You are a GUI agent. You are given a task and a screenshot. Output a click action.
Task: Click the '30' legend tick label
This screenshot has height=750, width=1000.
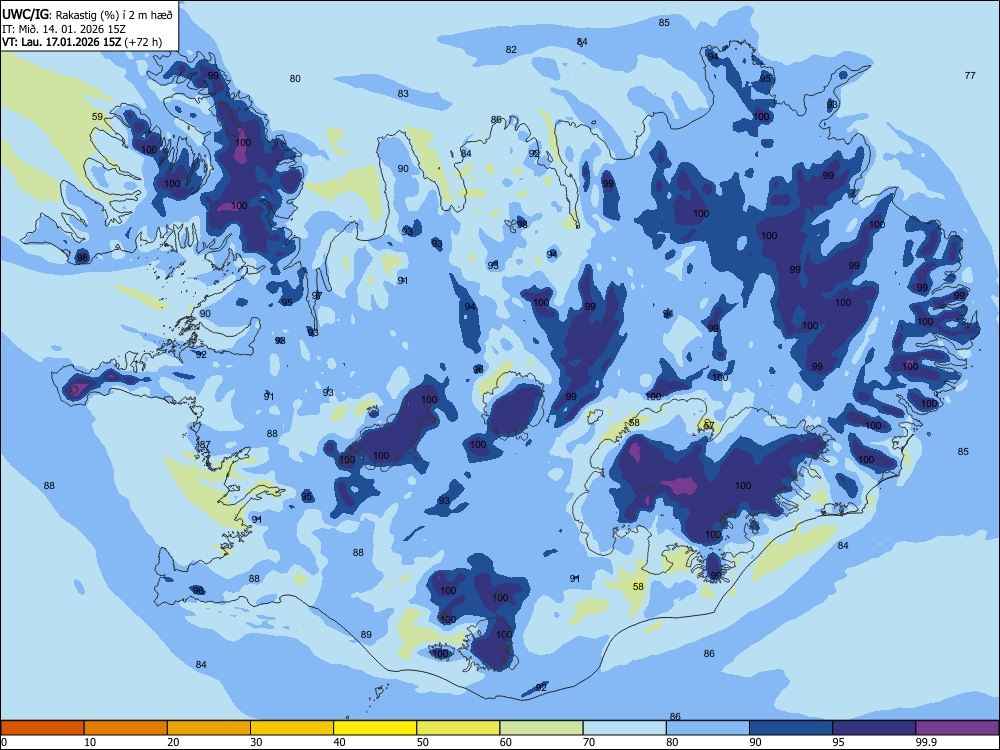click(256, 742)
